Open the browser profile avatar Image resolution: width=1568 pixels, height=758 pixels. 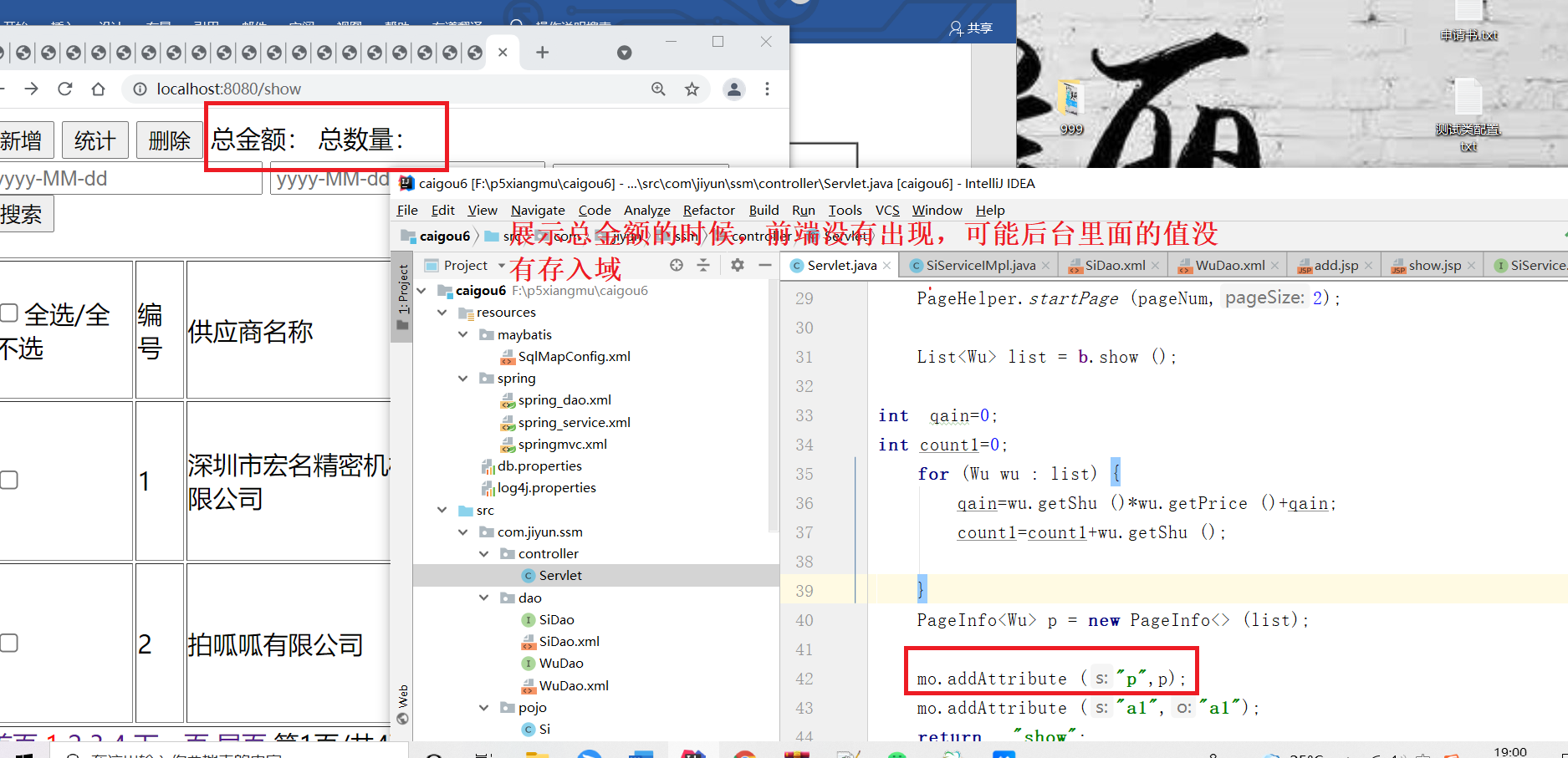[x=733, y=89]
